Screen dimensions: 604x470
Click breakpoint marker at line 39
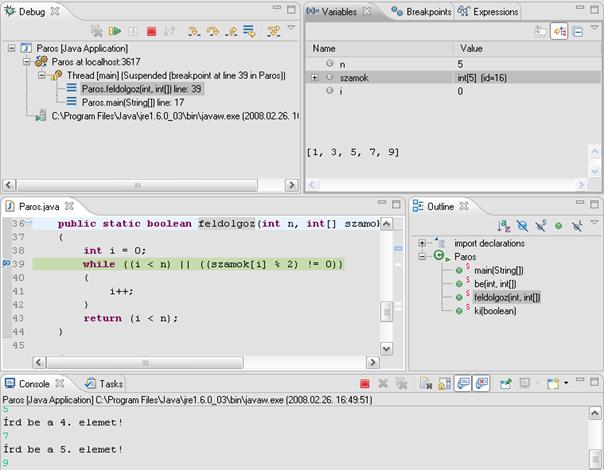click(7, 264)
